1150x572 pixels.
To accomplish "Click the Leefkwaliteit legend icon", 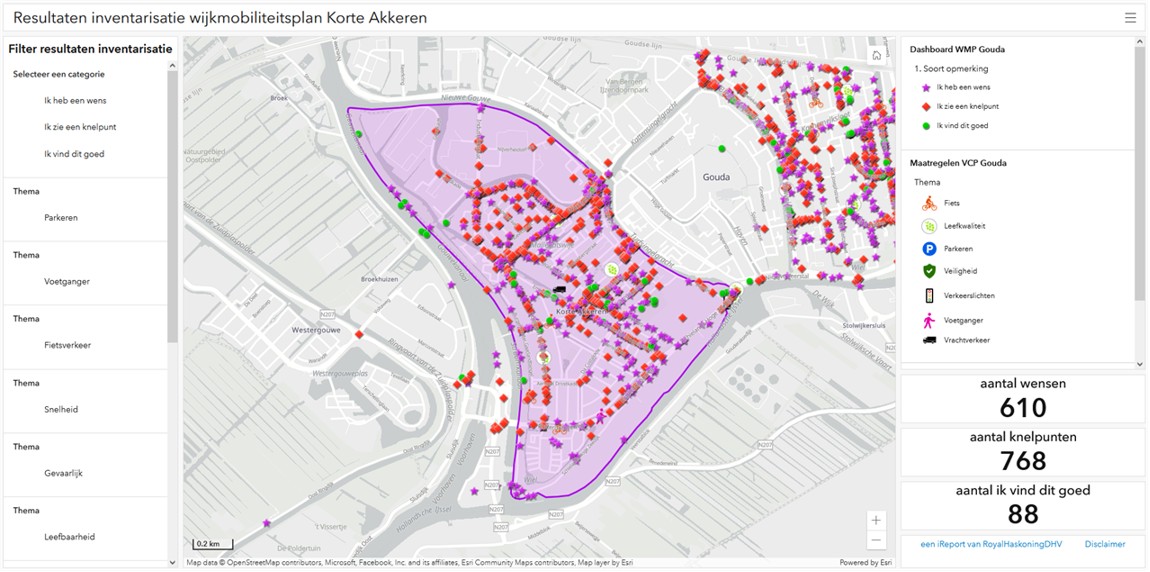I will (x=929, y=226).
